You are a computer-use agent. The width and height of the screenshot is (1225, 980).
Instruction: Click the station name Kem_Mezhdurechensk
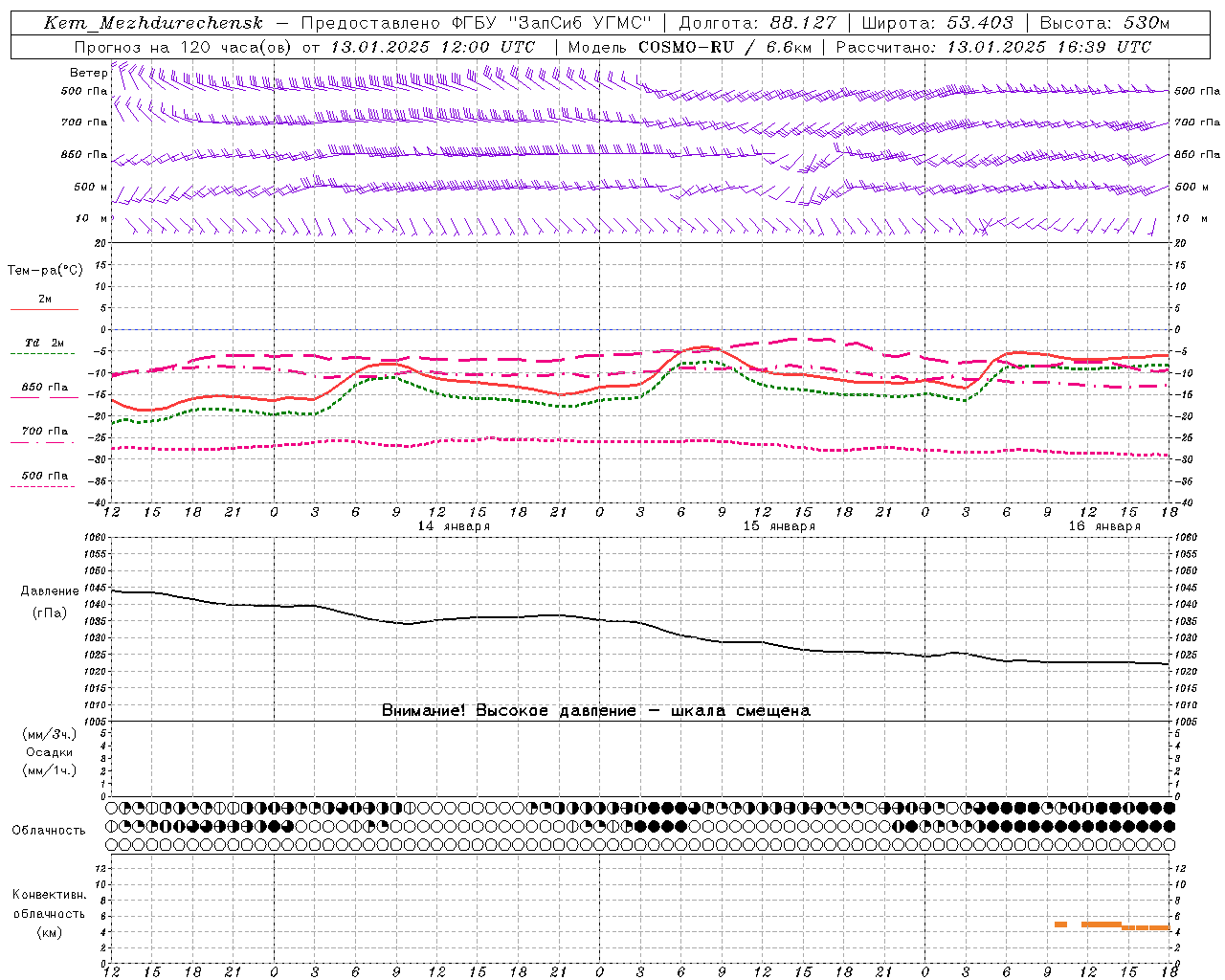153,23
